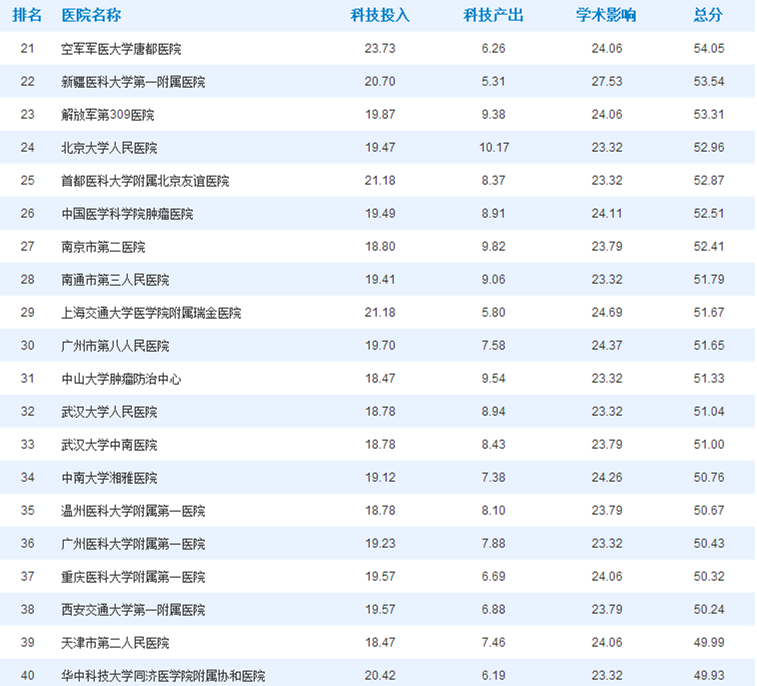Select hospital name 首都医科大学附属北京友谊医院

coord(145,181)
